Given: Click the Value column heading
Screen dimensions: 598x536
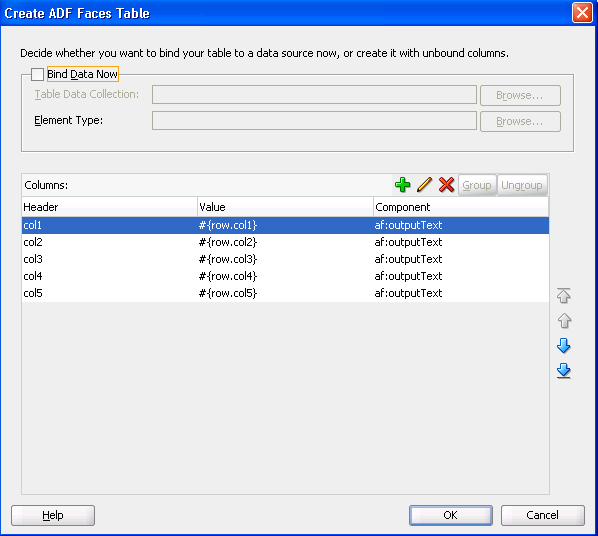Looking at the screenshot, I should [x=286, y=207].
